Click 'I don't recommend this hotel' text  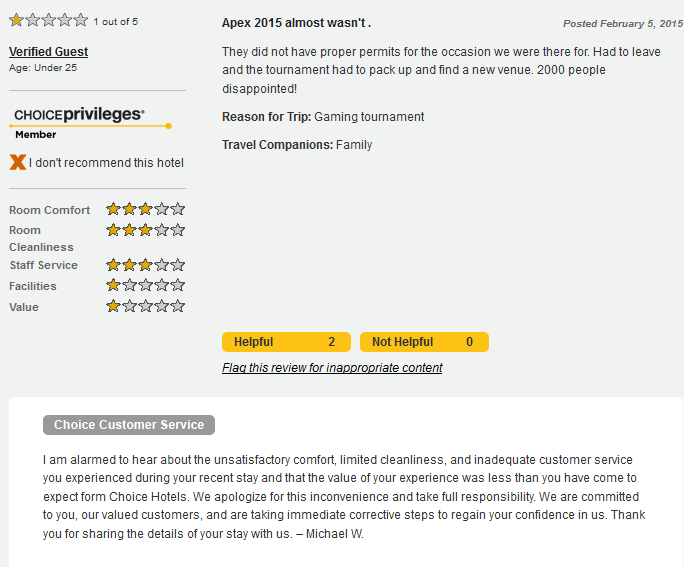tap(106, 163)
